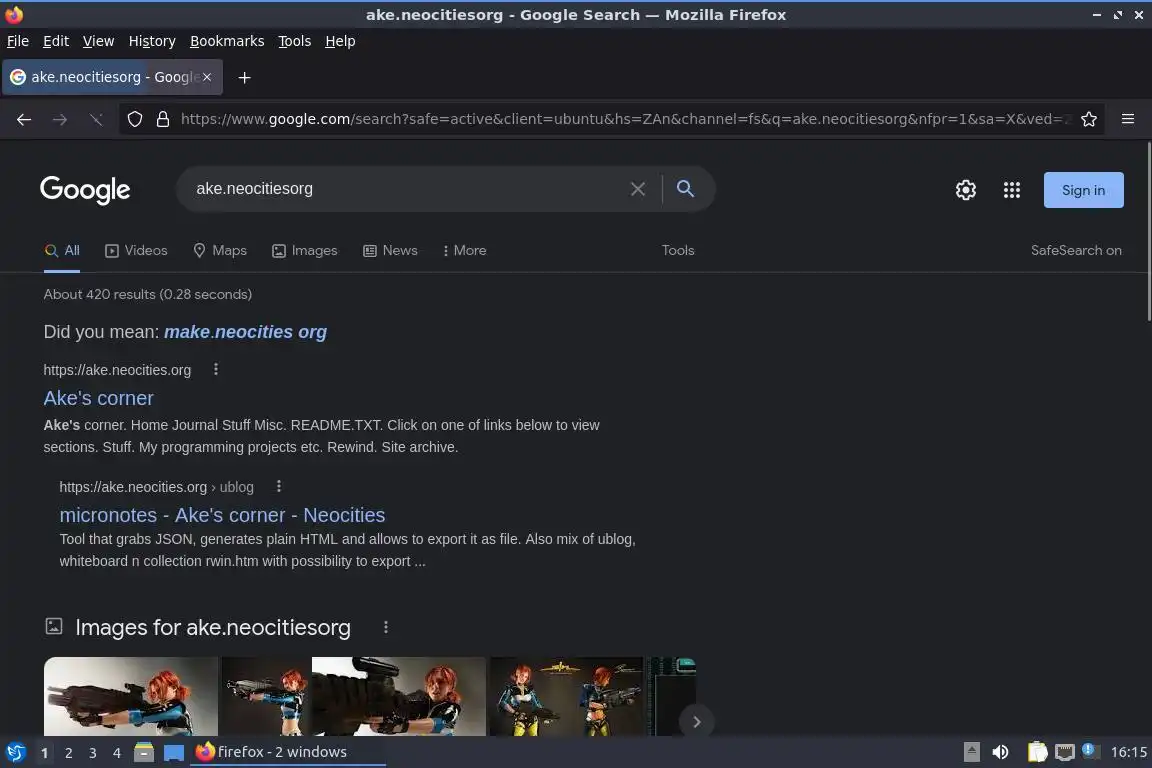This screenshot has width=1152, height=768.
Task: Open the View menu
Action: 98,41
